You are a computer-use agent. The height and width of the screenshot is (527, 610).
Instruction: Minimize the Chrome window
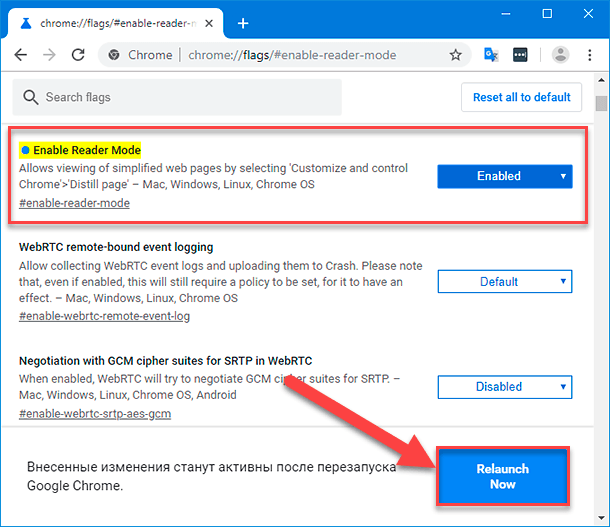(506, 14)
